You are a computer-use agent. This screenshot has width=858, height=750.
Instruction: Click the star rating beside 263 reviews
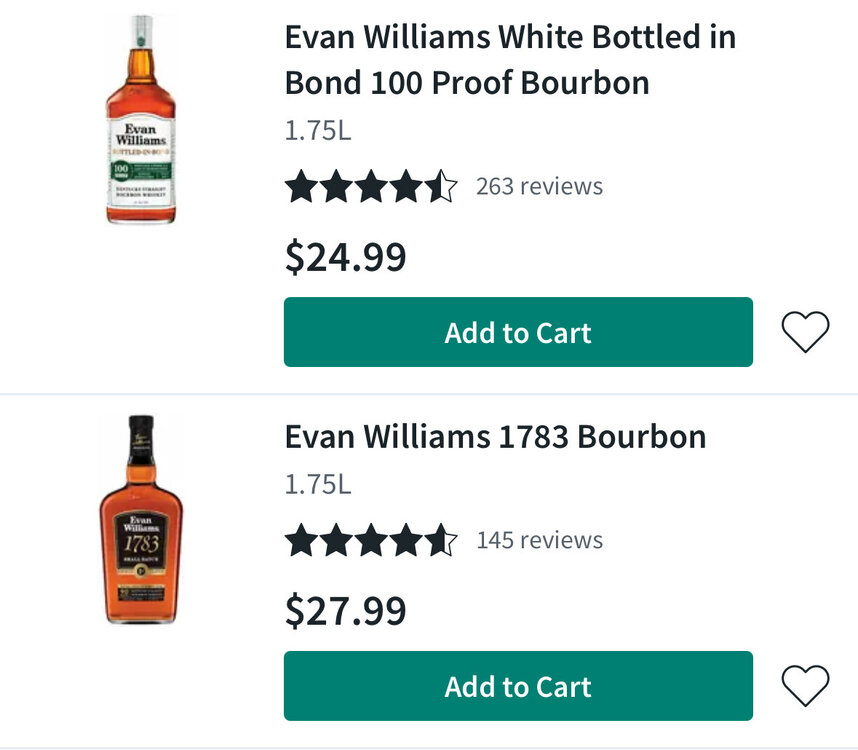[371, 187]
